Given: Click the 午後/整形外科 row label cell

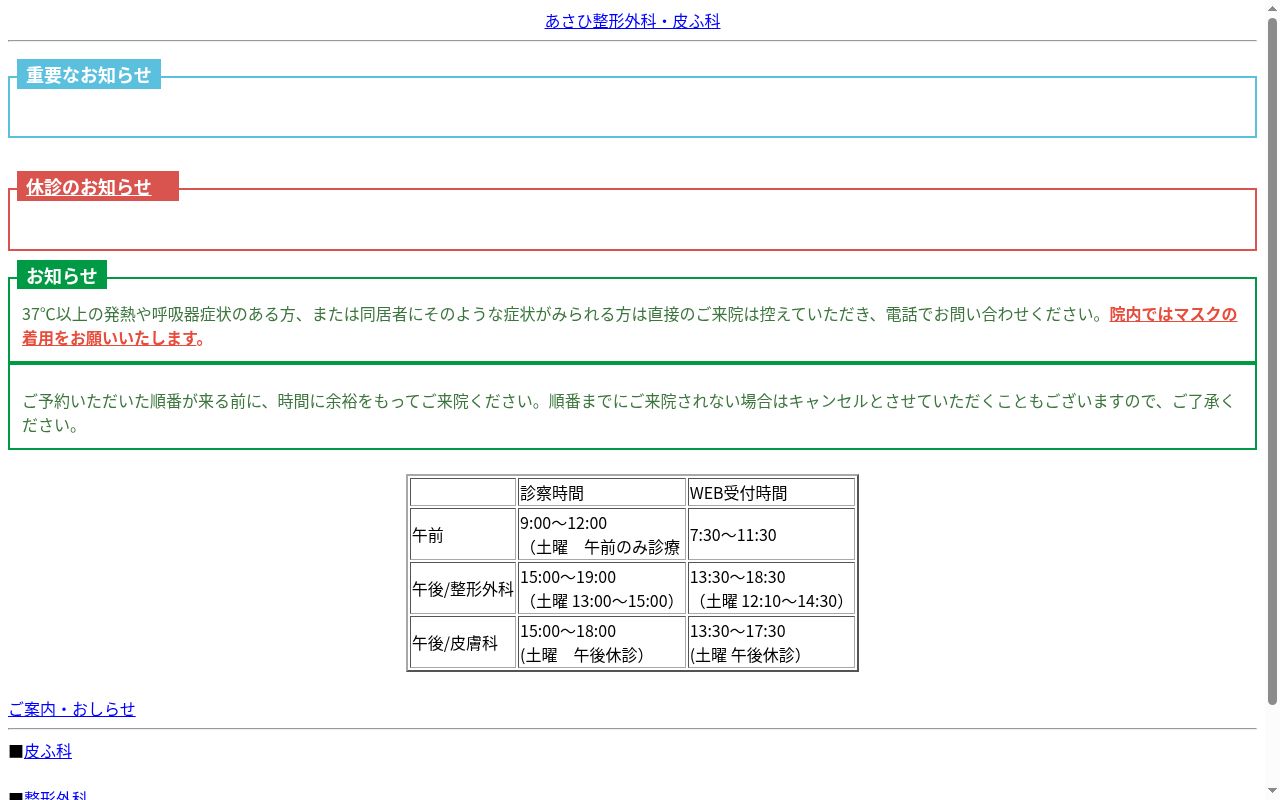Looking at the screenshot, I should point(463,589).
